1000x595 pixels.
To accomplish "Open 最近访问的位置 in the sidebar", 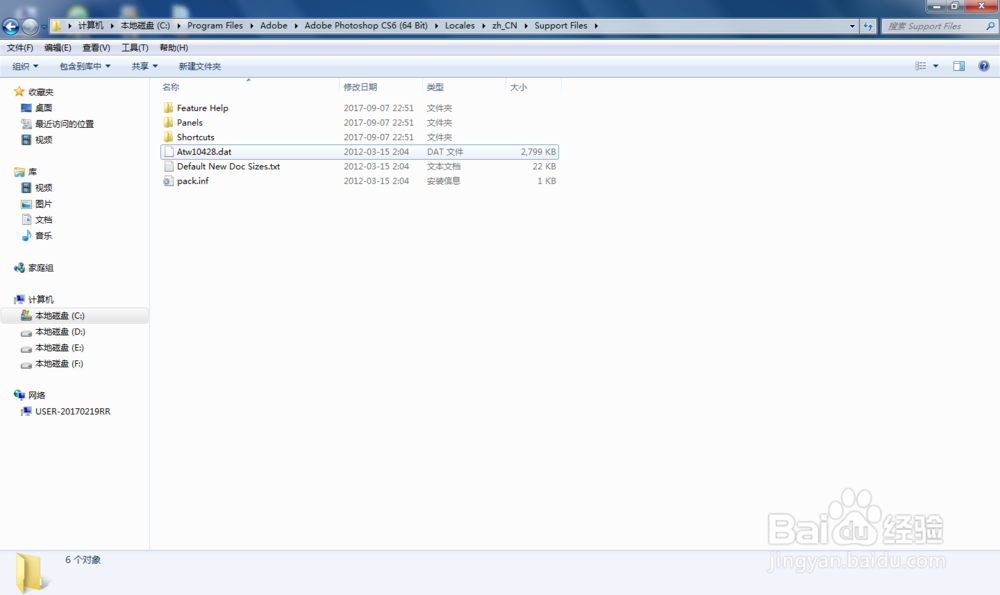I will coord(64,124).
